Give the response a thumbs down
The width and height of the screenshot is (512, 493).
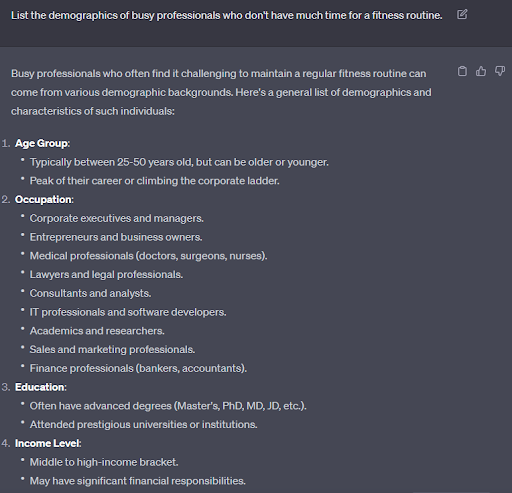[x=500, y=71]
